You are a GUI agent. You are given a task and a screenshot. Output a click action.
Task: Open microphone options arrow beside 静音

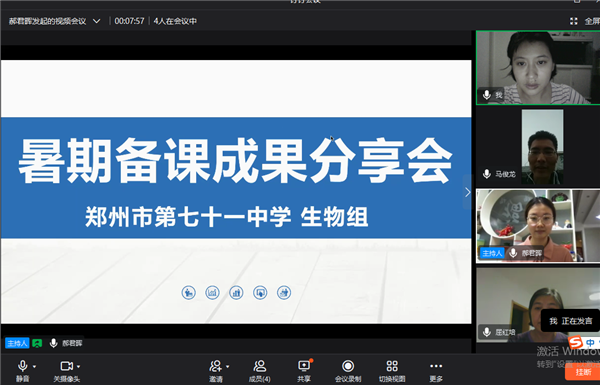click(34, 367)
